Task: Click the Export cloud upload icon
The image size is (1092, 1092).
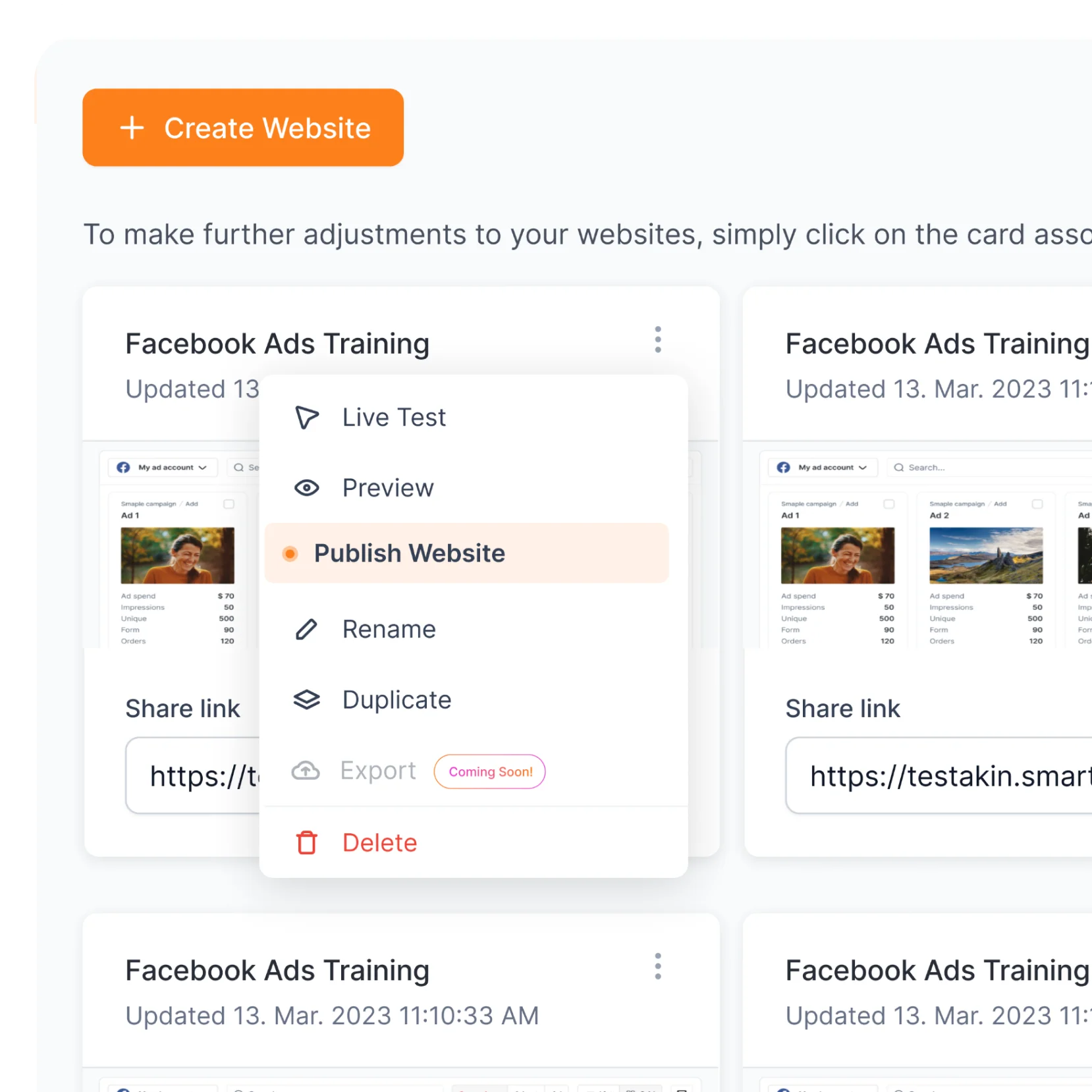Action: (x=306, y=771)
